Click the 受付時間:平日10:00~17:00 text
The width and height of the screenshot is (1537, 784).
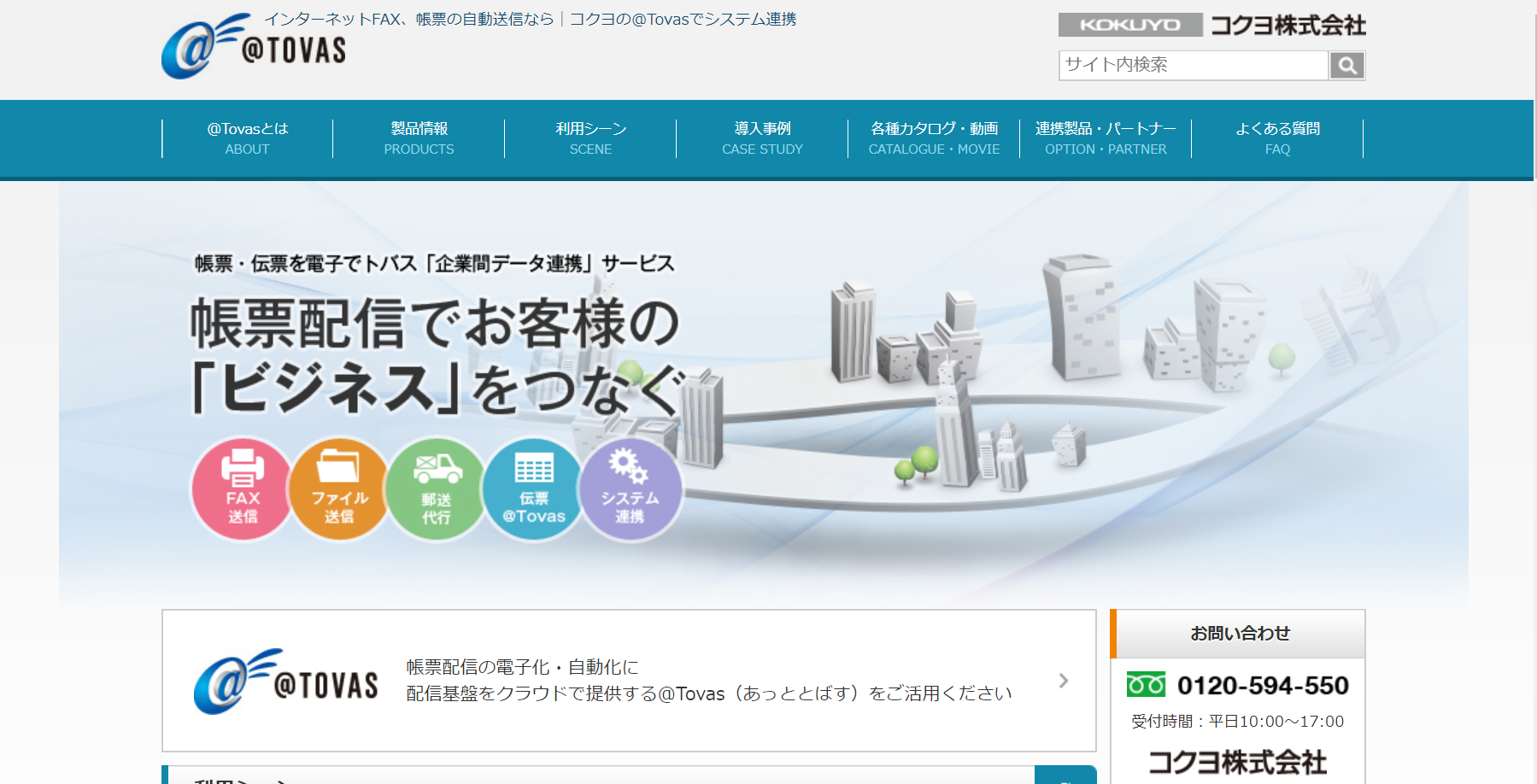(1237, 722)
